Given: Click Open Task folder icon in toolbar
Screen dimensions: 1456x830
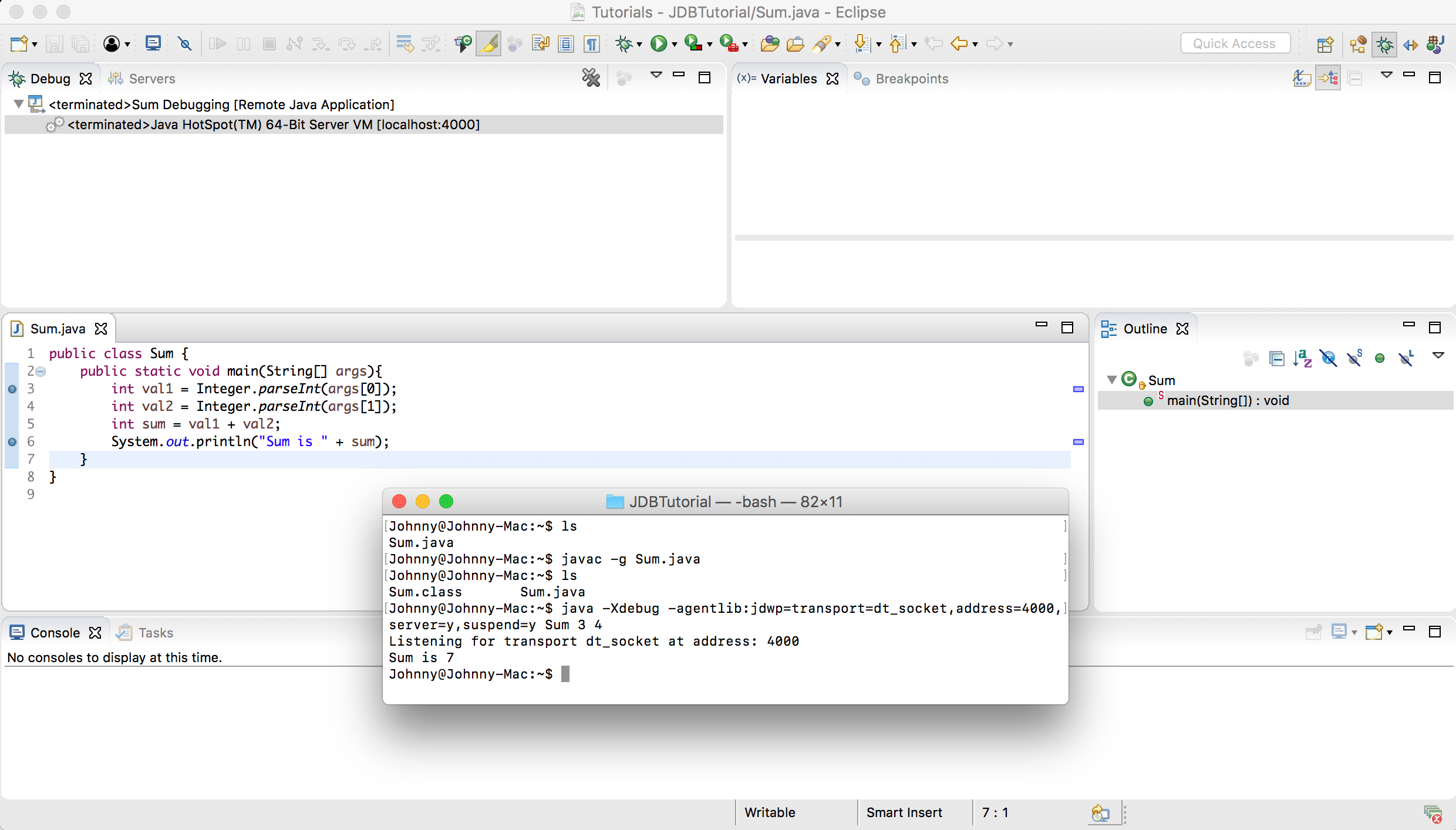Looking at the screenshot, I should pyautogui.click(x=796, y=43).
